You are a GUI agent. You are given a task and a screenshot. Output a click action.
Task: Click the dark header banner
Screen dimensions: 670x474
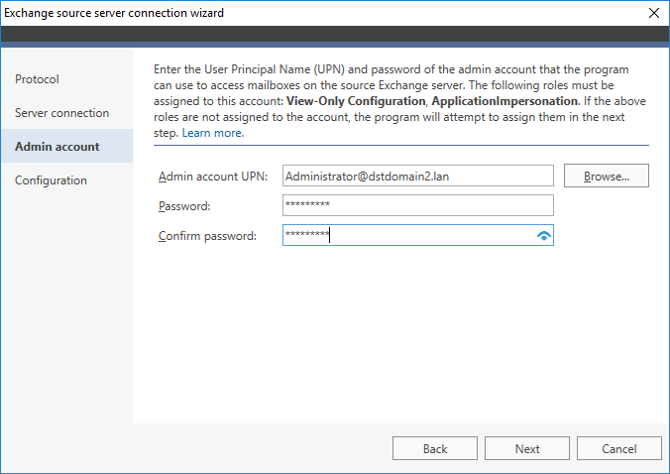coord(335,36)
